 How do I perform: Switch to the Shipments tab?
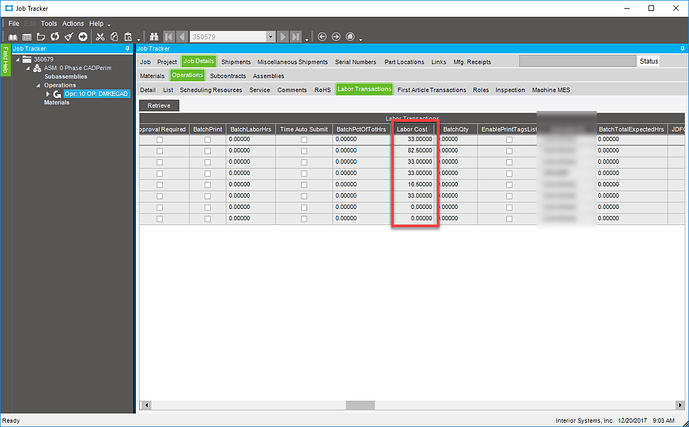[x=236, y=62]
